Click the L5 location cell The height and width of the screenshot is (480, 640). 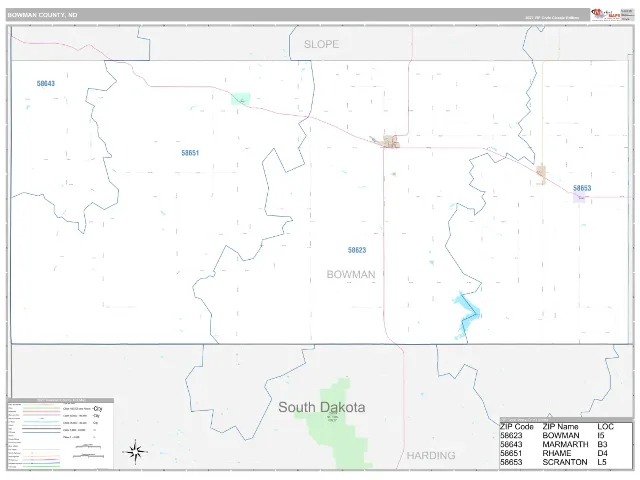click(602, 462)
